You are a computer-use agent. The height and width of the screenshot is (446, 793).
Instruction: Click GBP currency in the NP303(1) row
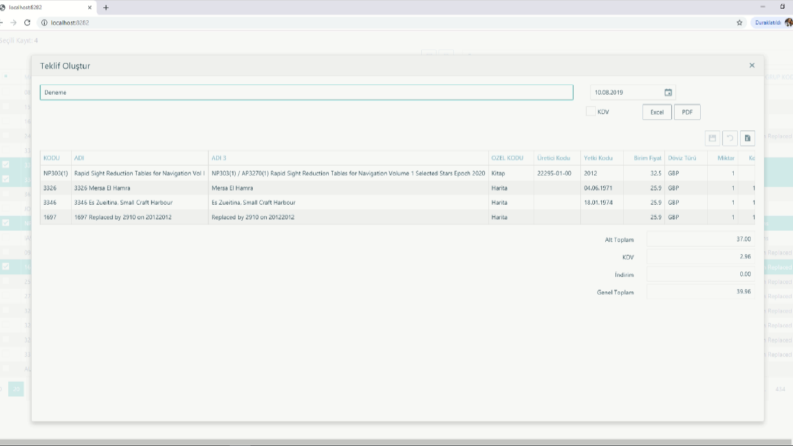686,173
